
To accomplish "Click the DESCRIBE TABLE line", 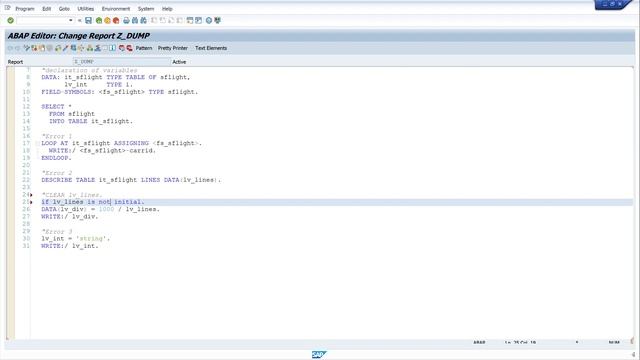I will (x=131, y=180).
